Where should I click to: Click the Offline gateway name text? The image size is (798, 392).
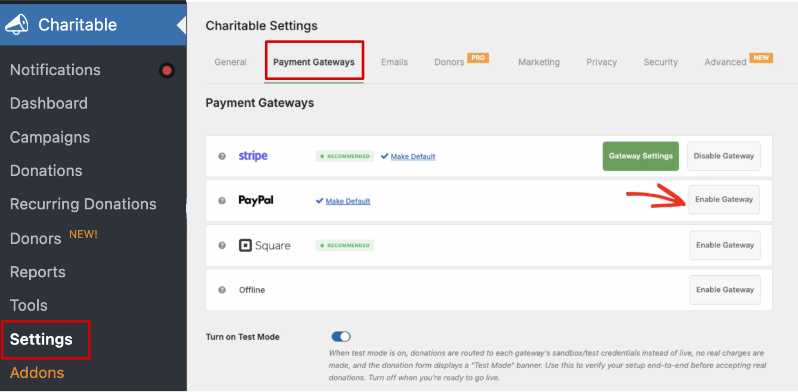click(252, 290)
